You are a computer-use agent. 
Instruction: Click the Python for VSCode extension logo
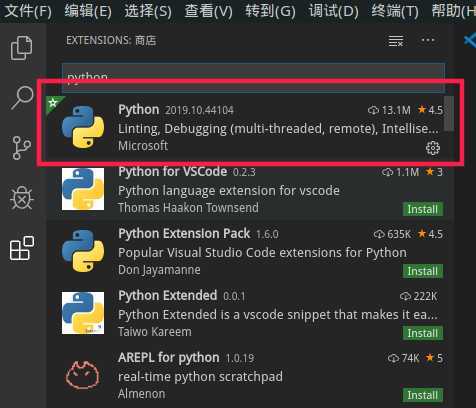tap(83, 189)
